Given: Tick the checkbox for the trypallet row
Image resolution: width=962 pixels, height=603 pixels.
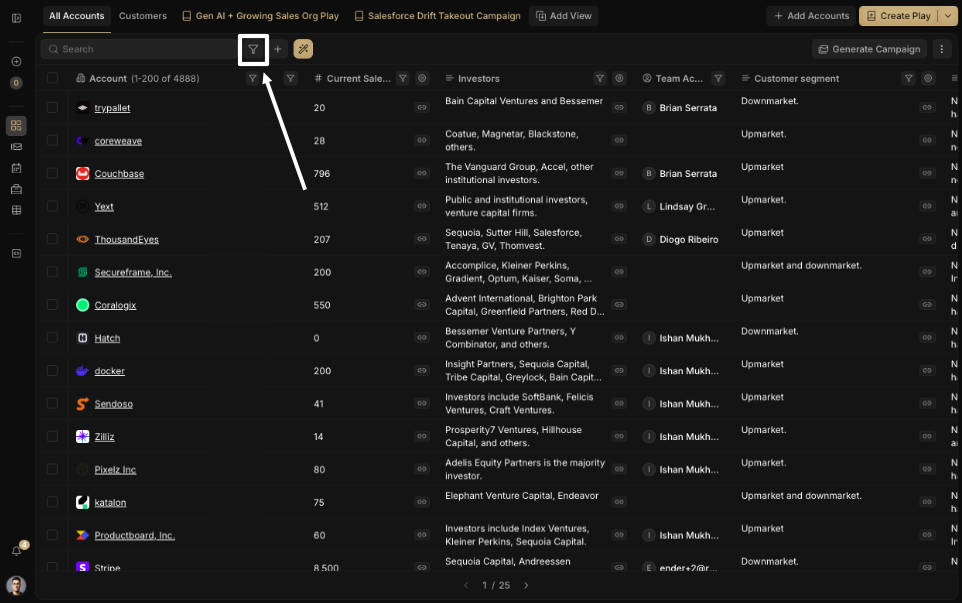Looking at the screenshot, I should [52, 108].
